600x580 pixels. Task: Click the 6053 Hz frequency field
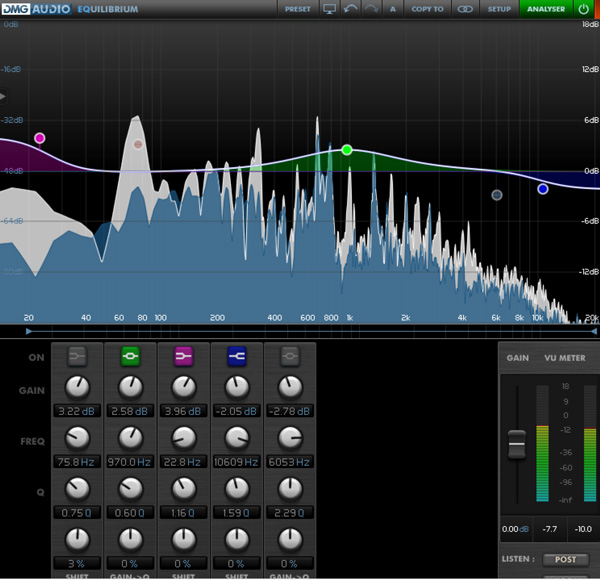(x=290, y=462)
